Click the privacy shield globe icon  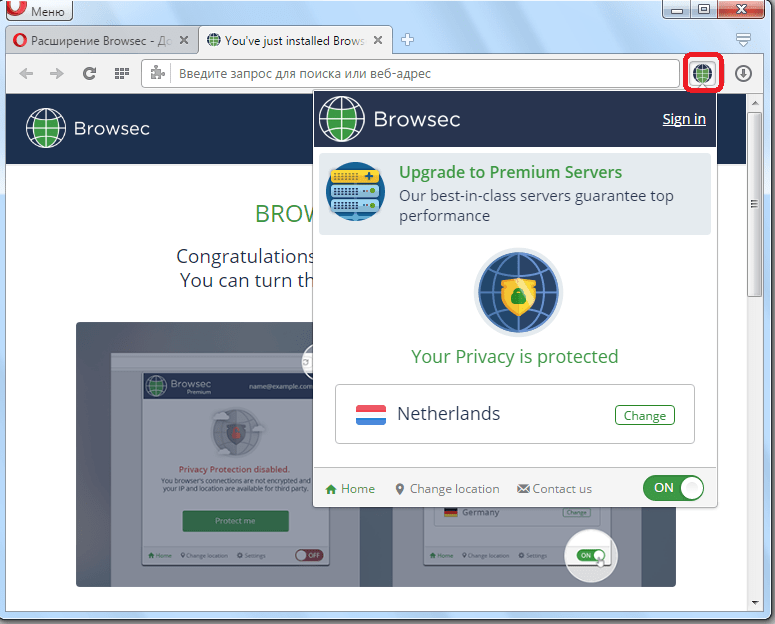[518, 292]
